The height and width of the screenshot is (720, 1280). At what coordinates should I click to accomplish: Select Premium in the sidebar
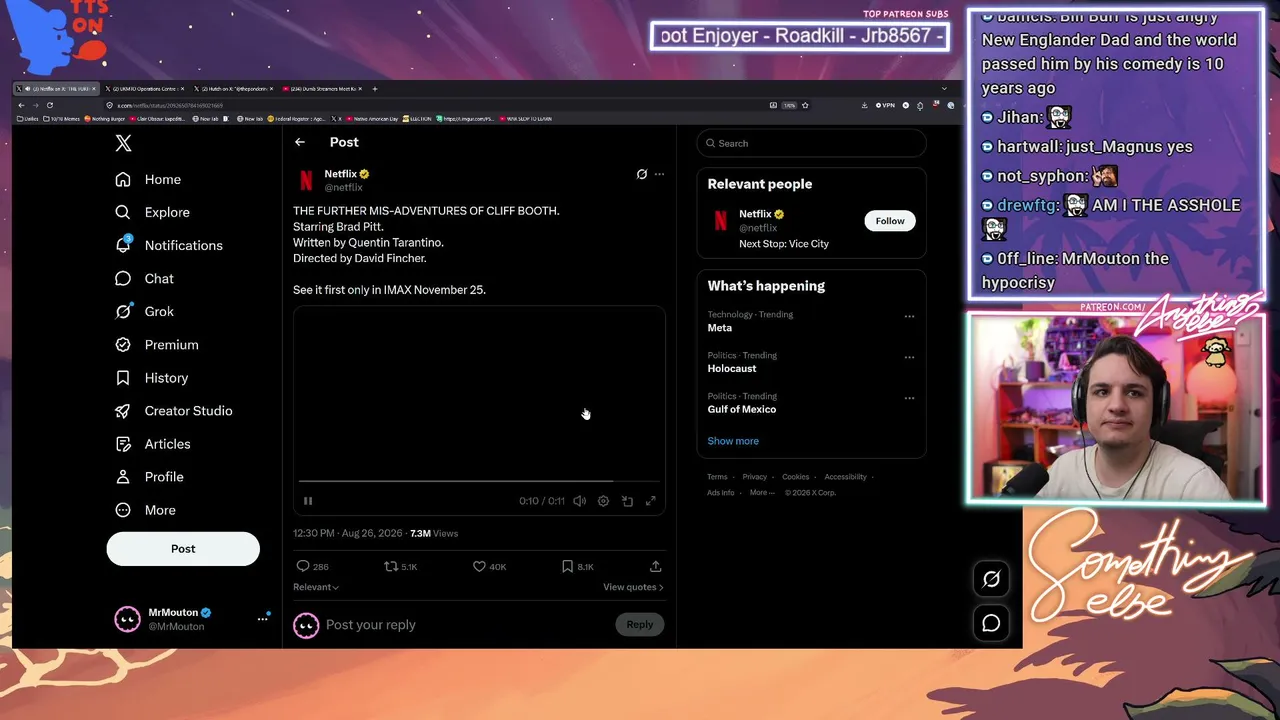pyautogui.click(x=157, y=344)
